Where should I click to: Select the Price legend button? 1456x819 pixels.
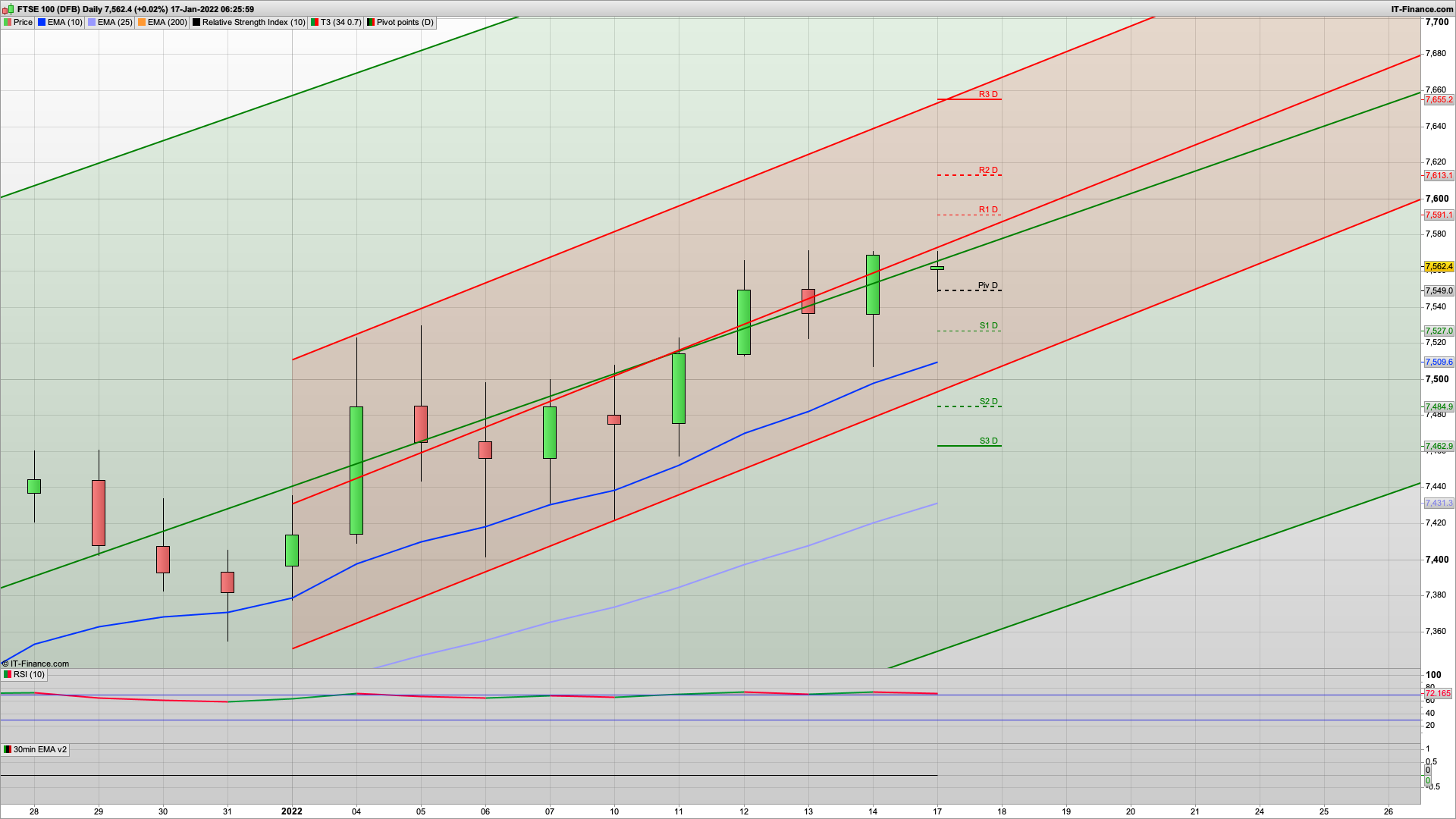pyautogui.click(x=18, y=22)
